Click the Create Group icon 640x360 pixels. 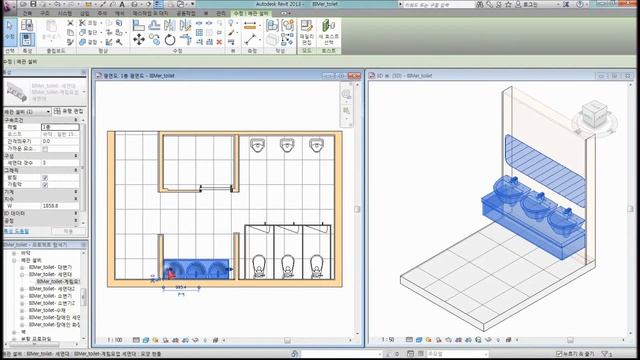tap(287, 25)
